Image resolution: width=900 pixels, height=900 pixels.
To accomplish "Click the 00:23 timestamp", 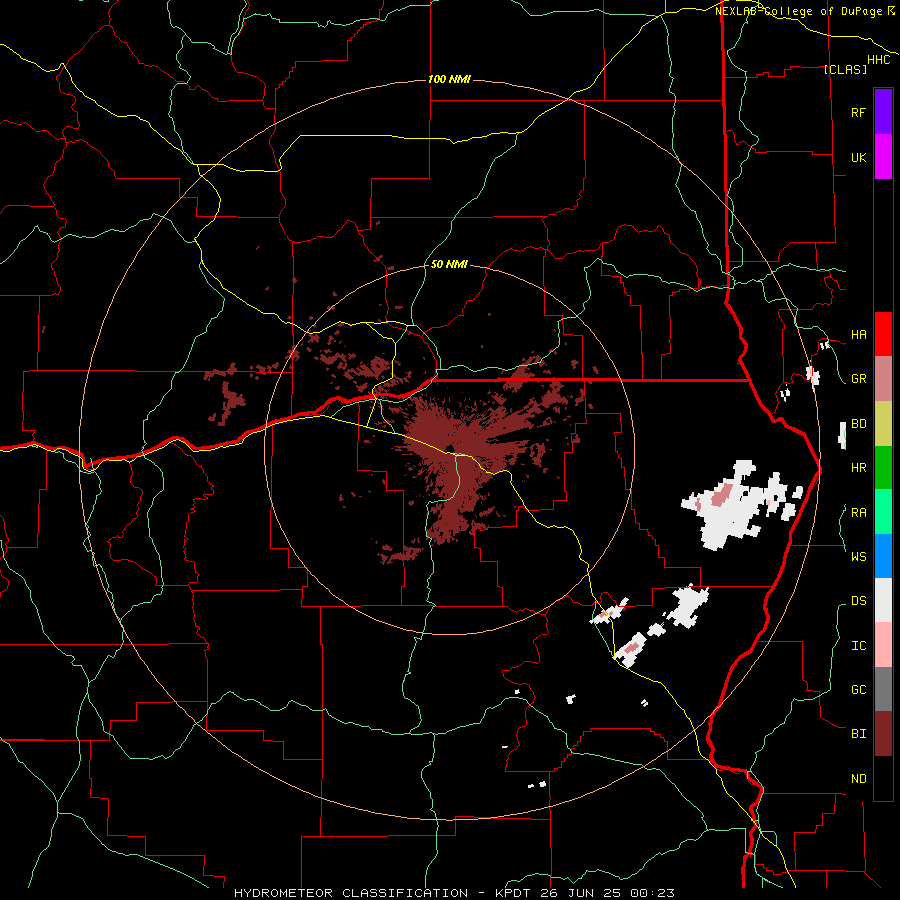I will [x=652, y=893].
